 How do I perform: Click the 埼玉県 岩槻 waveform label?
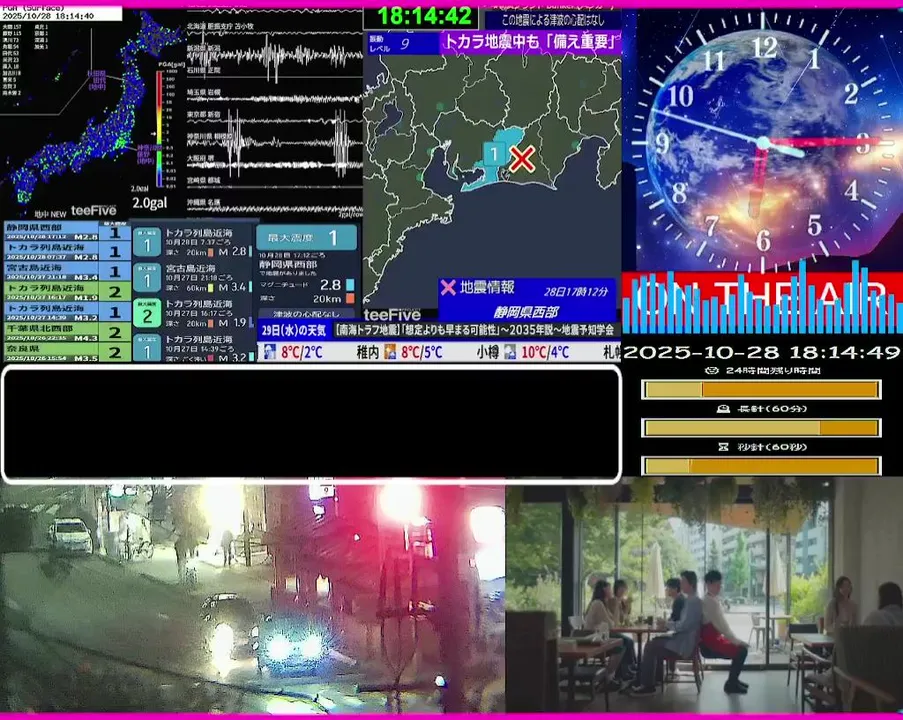[x=203, y=92]
